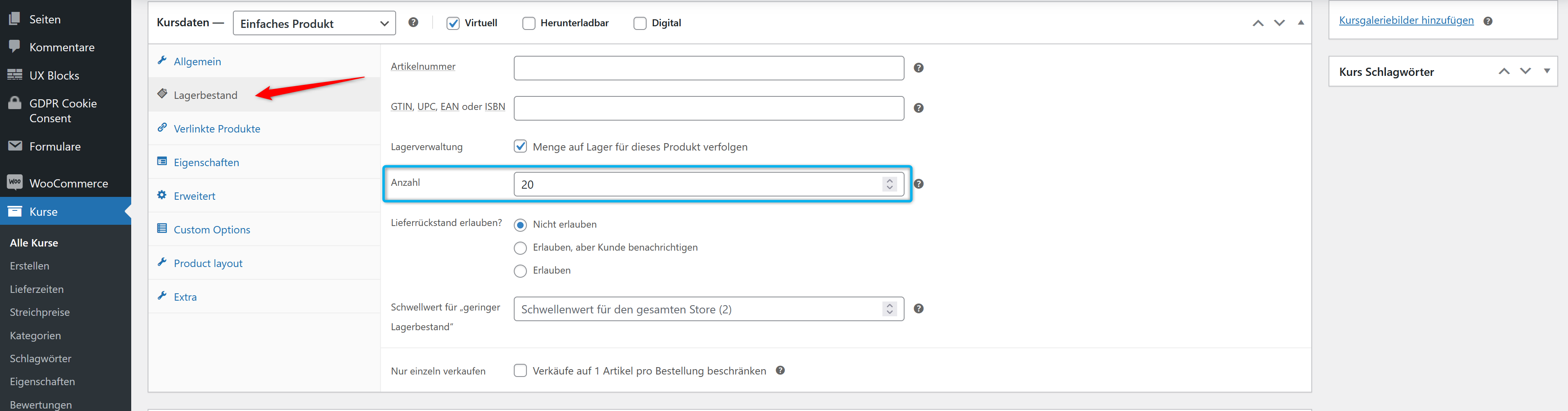Open Alle Kurse submenu link
This screenshot has height=411, width=1568.
pyautogui.click(x=34, y=242)
